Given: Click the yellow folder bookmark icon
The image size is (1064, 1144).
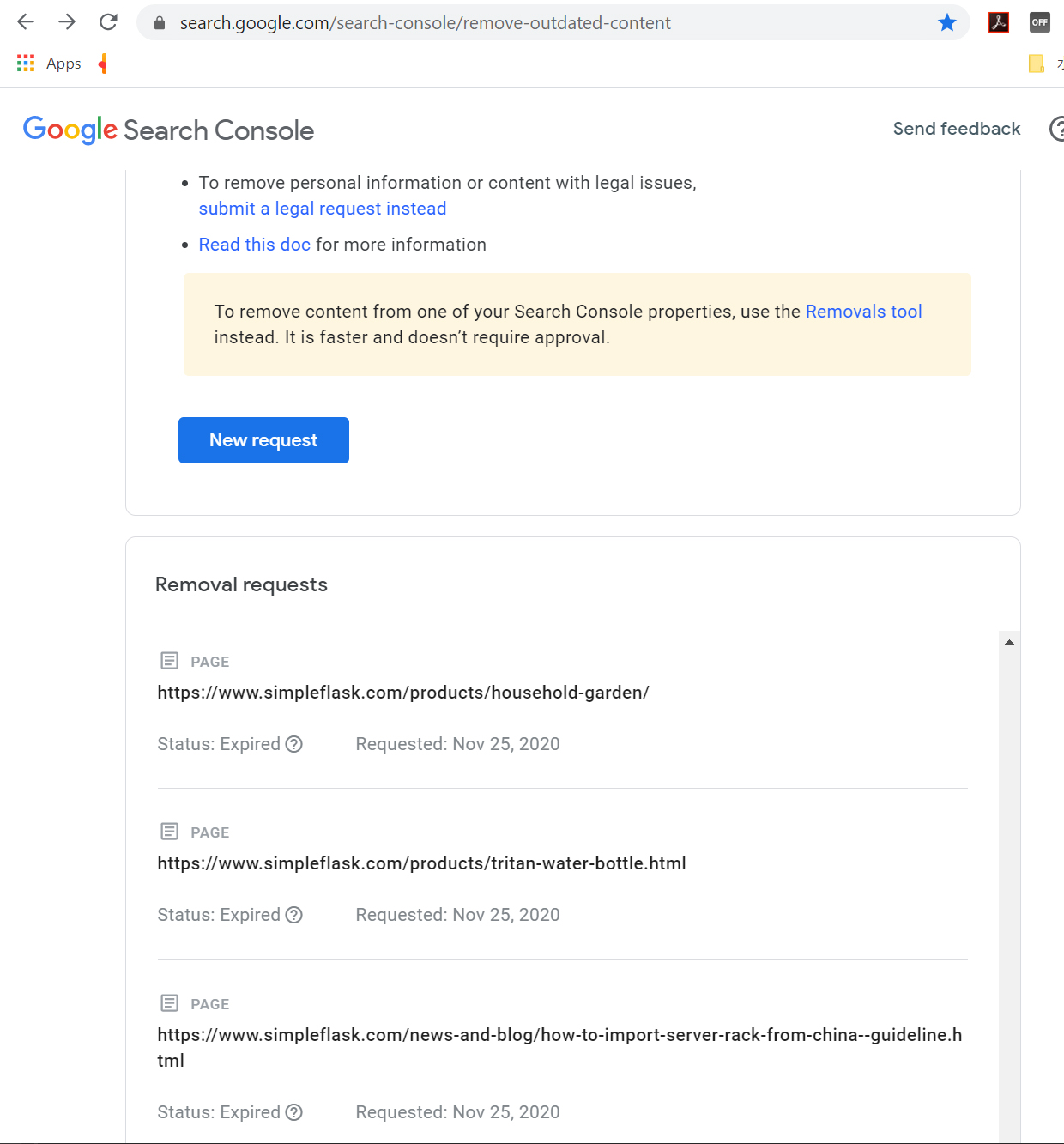Looking at the screenshot, I should [1037, 64].
